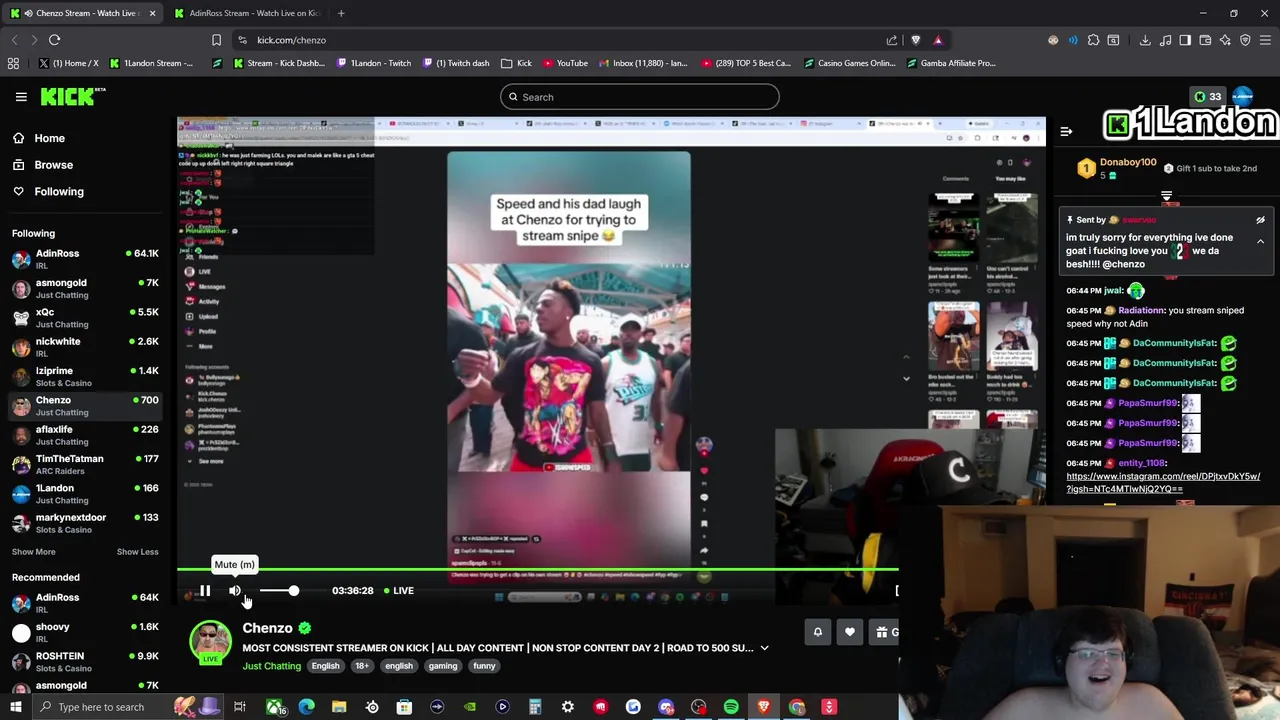Open the Kick hamburger menu

tap(21, 97)
